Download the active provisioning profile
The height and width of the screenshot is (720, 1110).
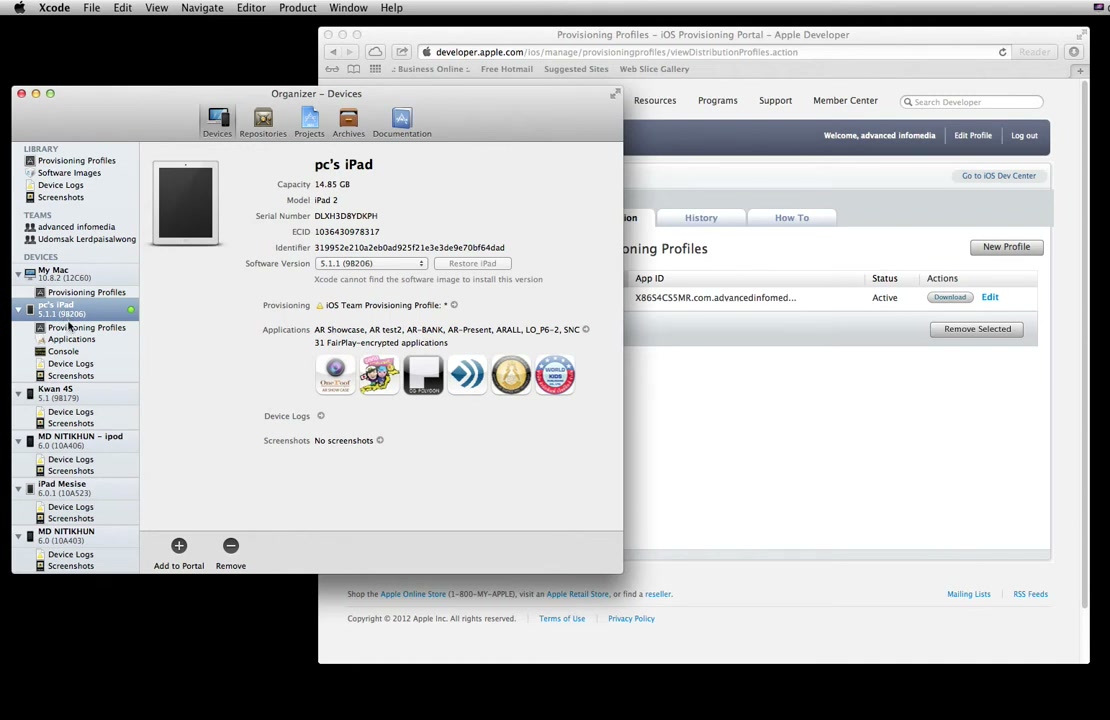[949, 297]
